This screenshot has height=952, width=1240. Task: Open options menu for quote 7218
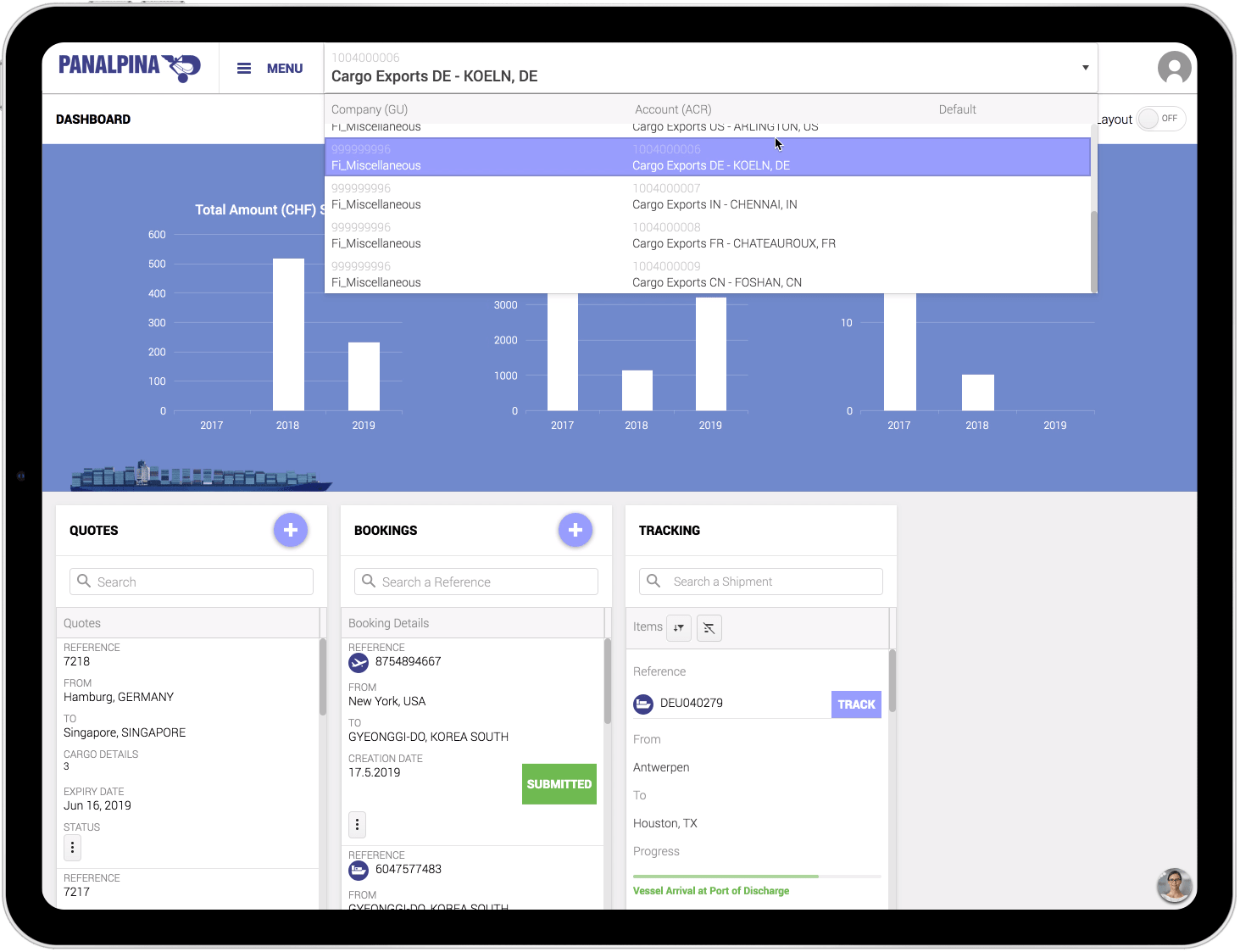[73, 847]
